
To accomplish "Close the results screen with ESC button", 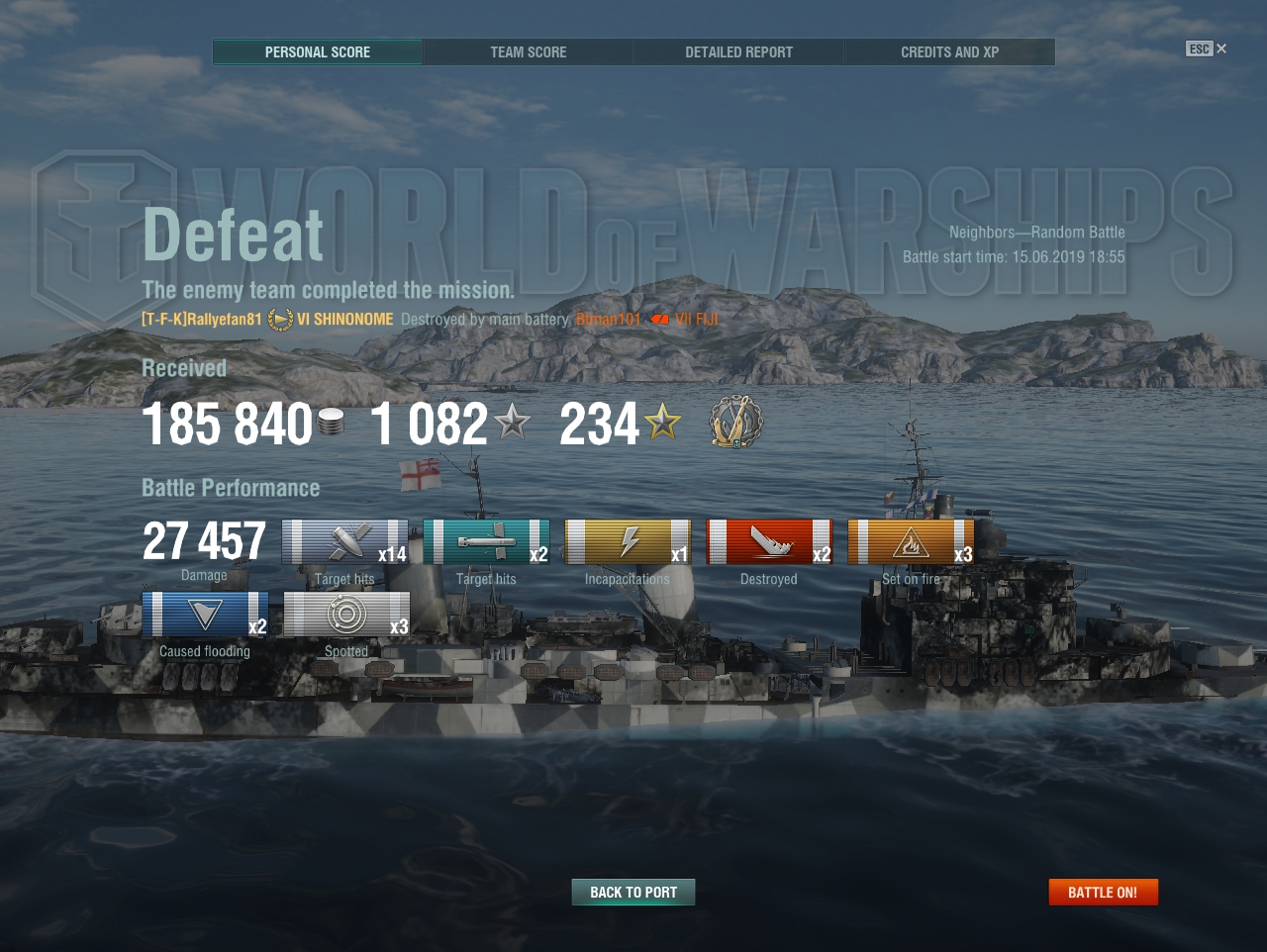I will point(1206,48).
